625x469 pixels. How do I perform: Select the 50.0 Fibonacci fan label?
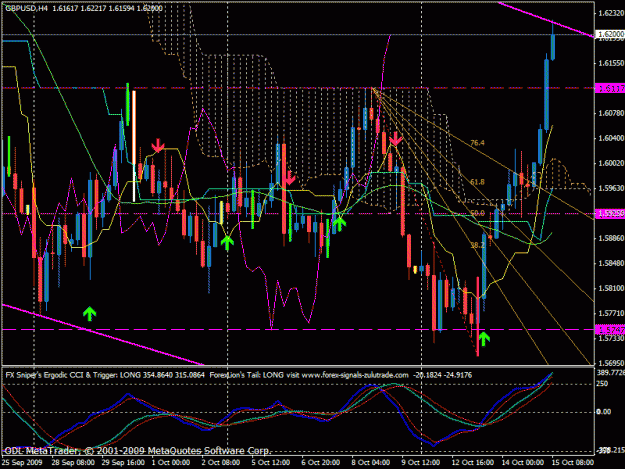477,213
